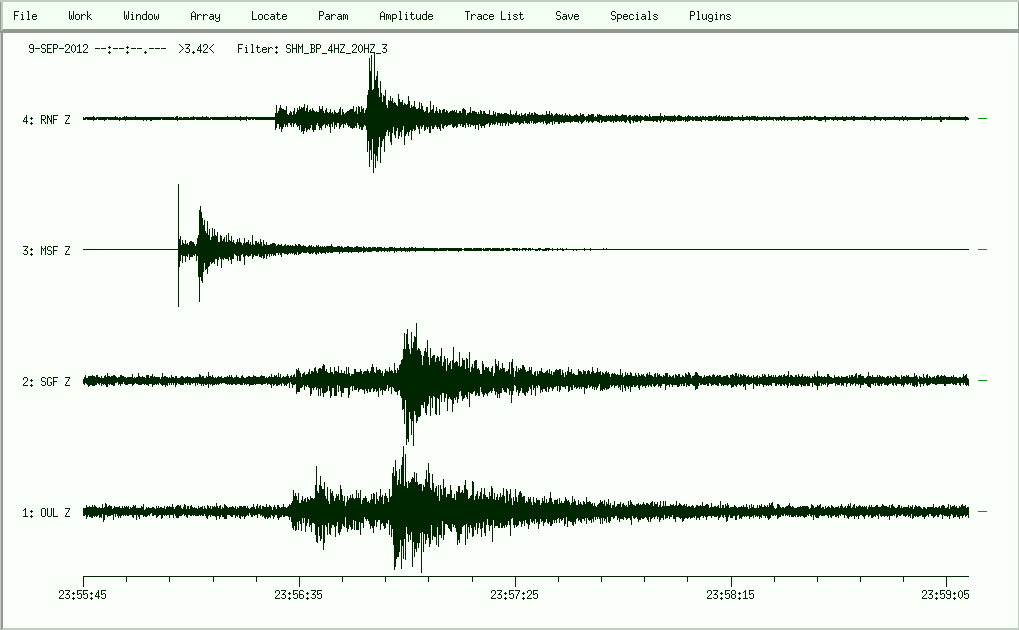Open the Plugins menu
The width and height of the screenshot is (1019, 630).
710,16
